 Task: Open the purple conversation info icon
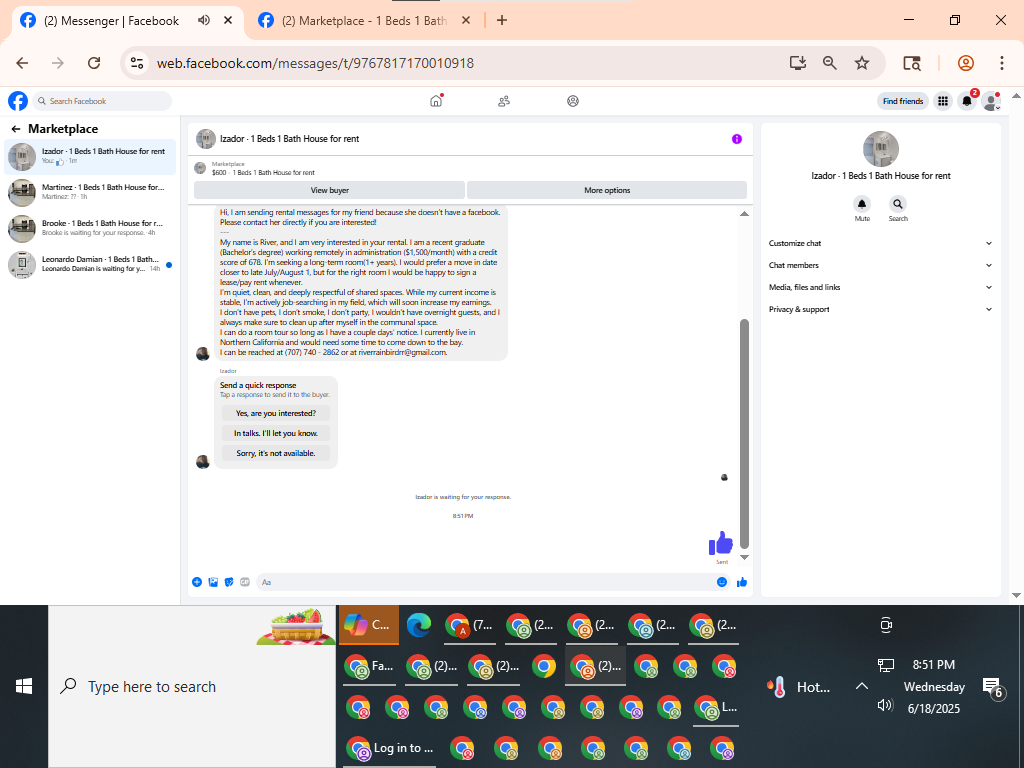tap(737, 139)
